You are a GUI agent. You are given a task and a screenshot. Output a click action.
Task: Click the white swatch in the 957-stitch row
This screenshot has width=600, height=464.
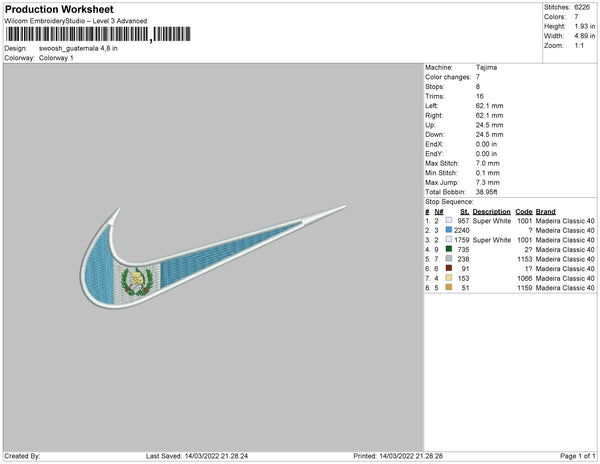(449, 221)
